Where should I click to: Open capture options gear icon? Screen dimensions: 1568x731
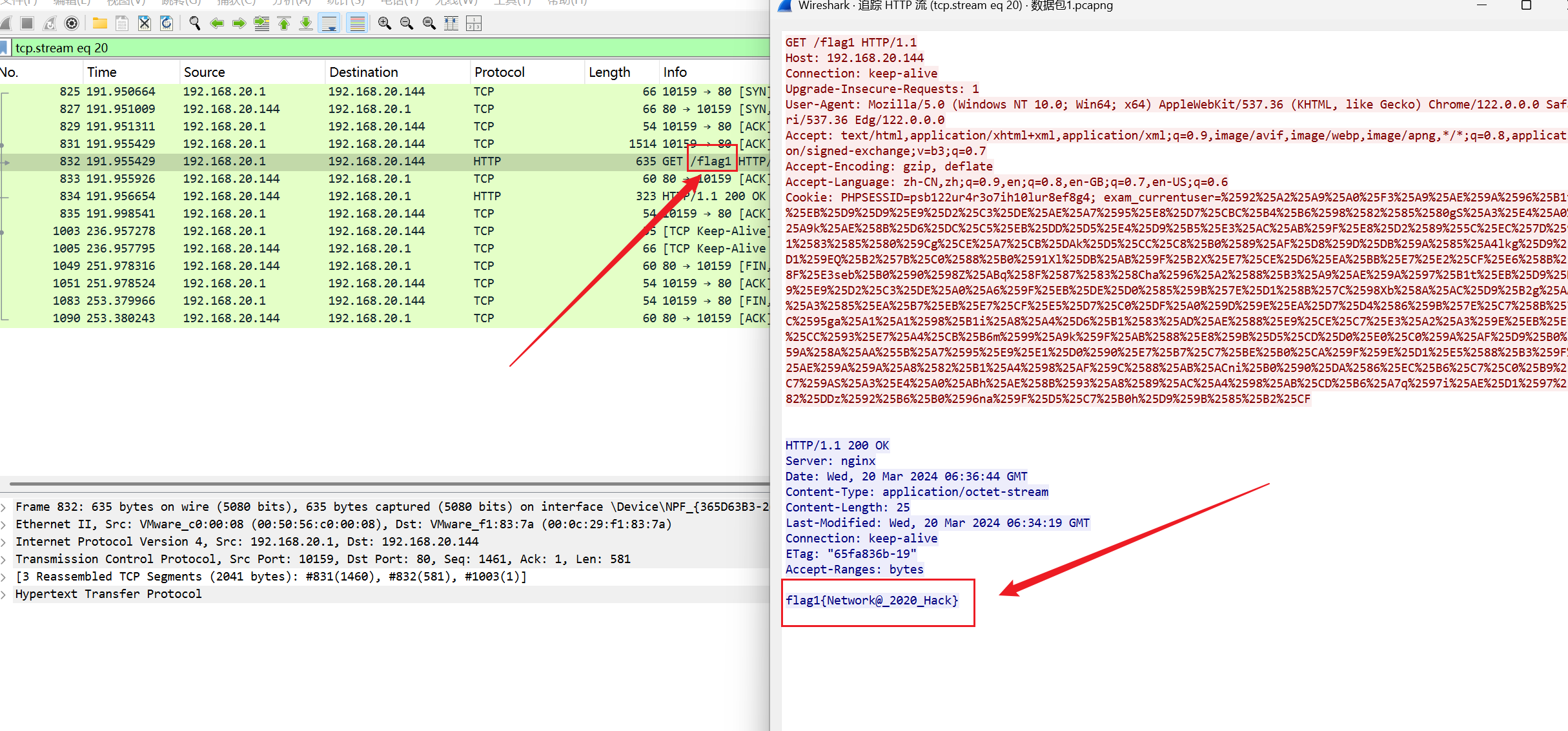pos(72,24)
